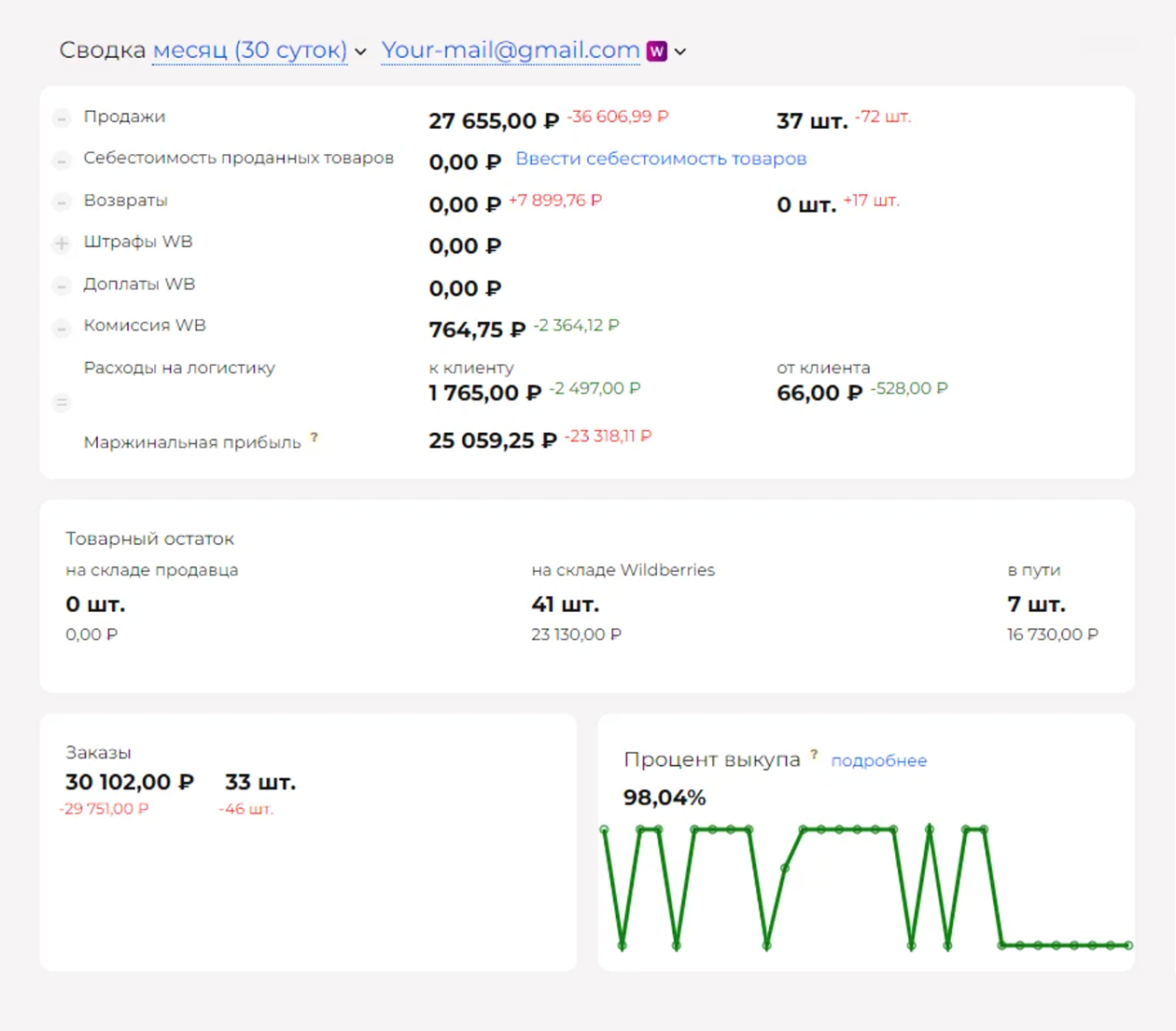This screenshot has height=1031, width=1176.
Task: Click the orders amount 30 102,00 ₽
Action: click(x=130, y=782)
